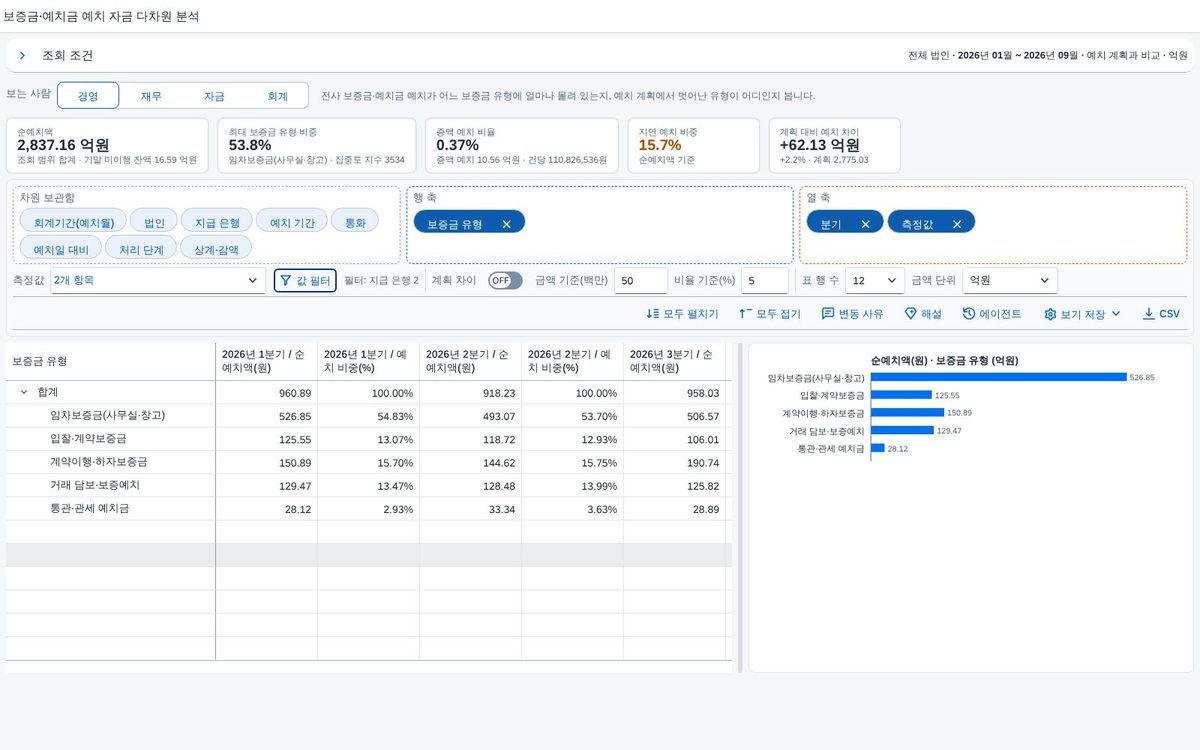Open 해설 explanation tool

click(x=923, y=314)
